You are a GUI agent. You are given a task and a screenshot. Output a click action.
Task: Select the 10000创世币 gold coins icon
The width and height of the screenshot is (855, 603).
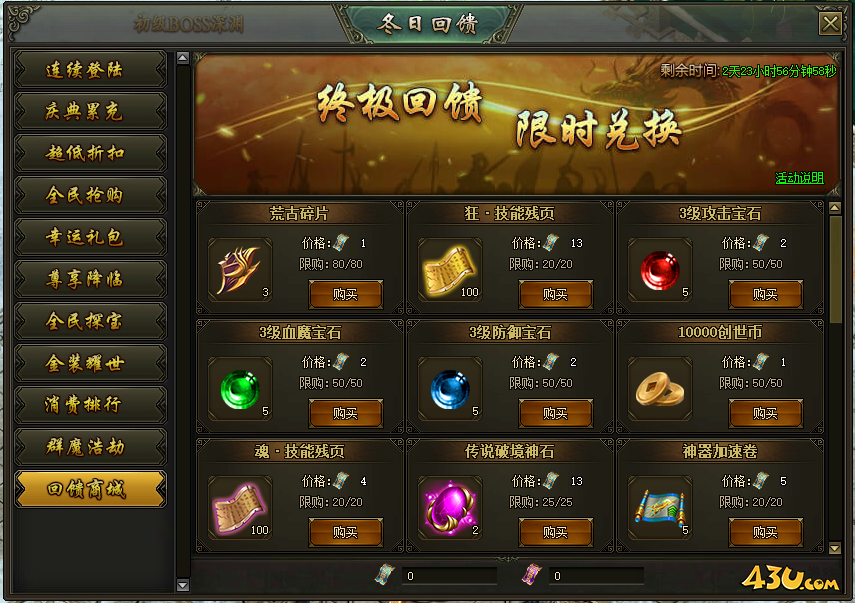click(x=660, y=389)
